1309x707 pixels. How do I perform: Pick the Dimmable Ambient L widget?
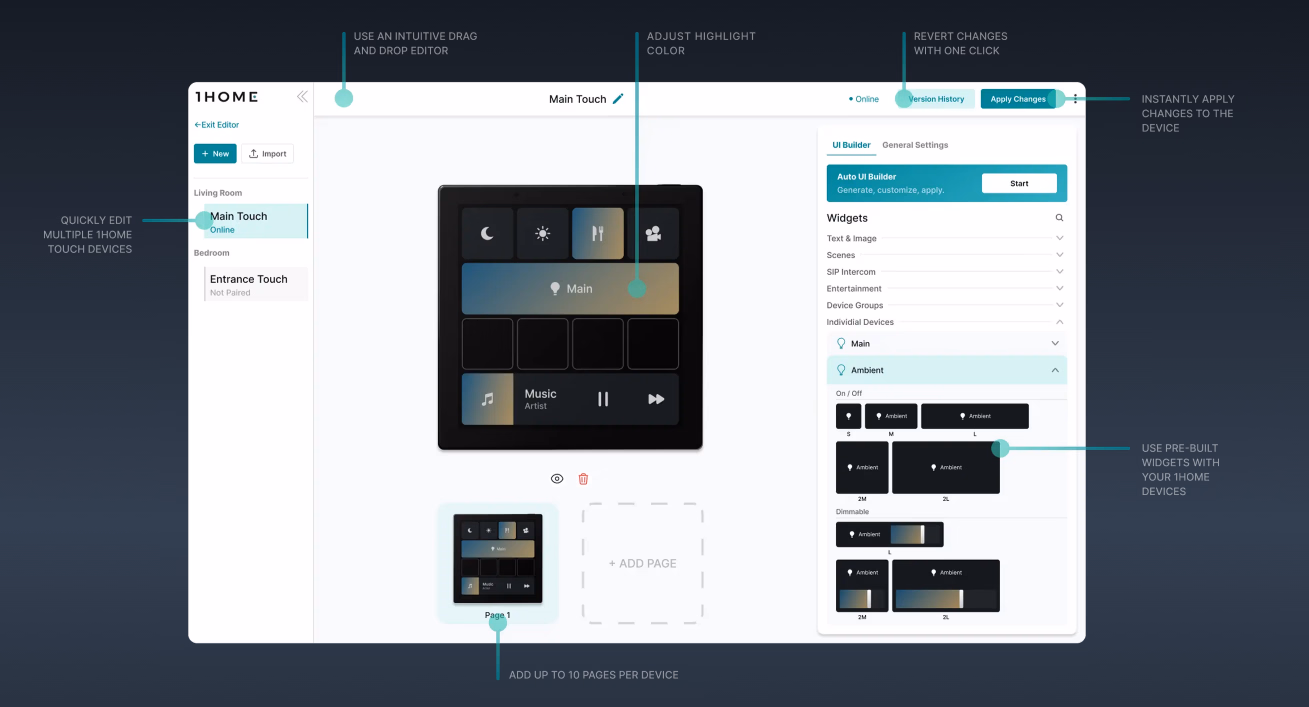pyautogui.click(x=889, y=534)
